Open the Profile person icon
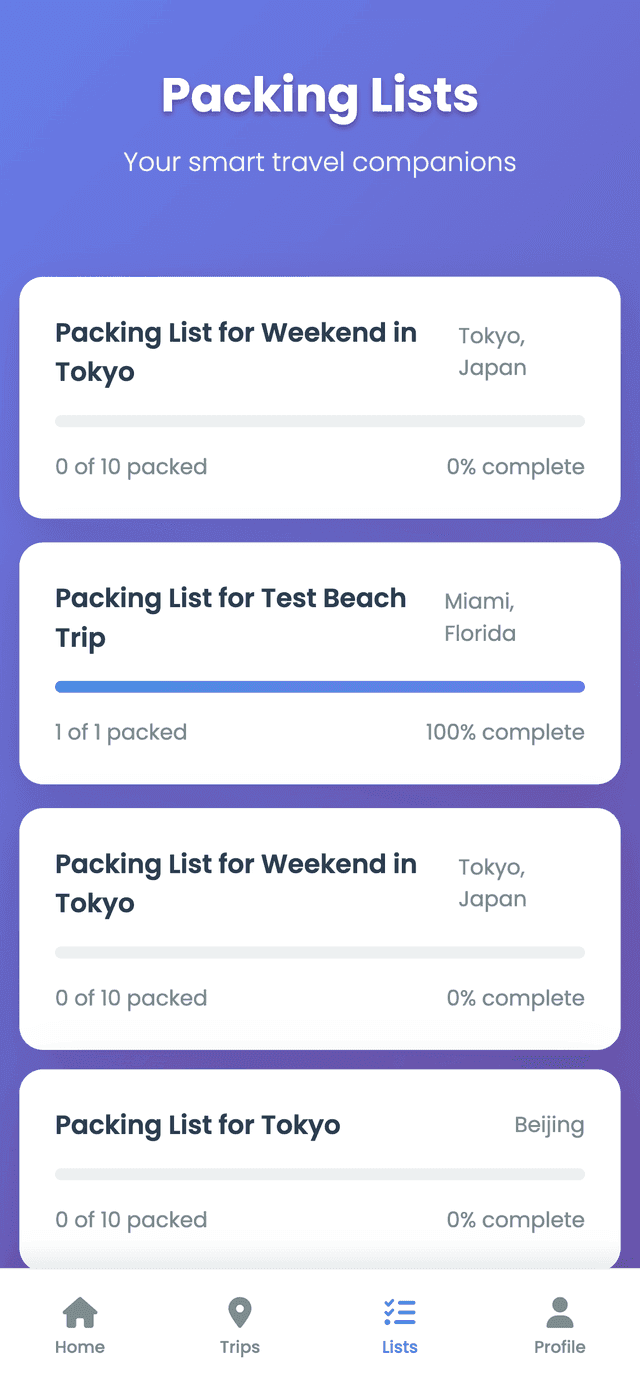The width and height of the screenshot is (640, 1387). click(559, 1310)
